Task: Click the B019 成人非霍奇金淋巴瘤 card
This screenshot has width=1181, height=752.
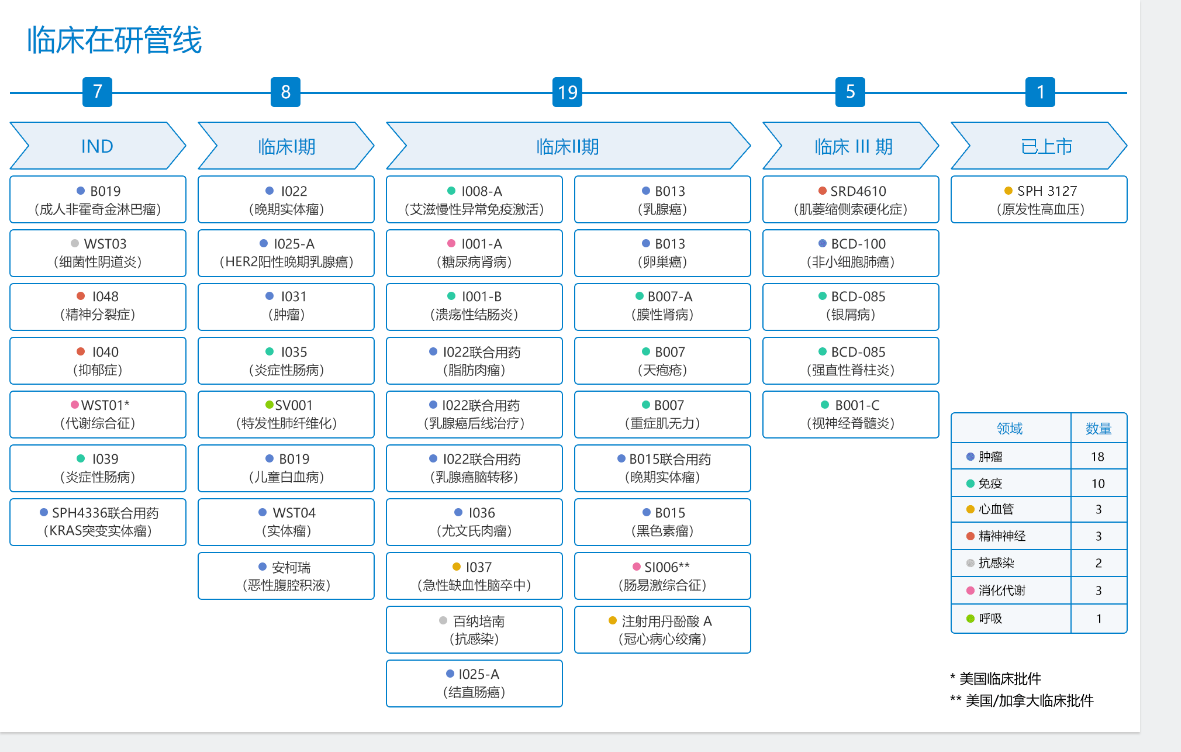Action: 98,200
